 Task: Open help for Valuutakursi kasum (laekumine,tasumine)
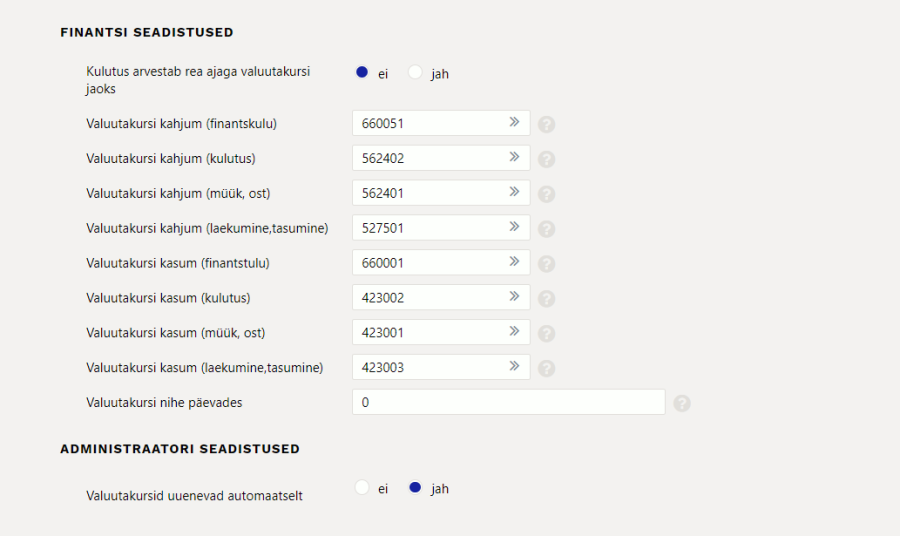[x=546, y=368]
